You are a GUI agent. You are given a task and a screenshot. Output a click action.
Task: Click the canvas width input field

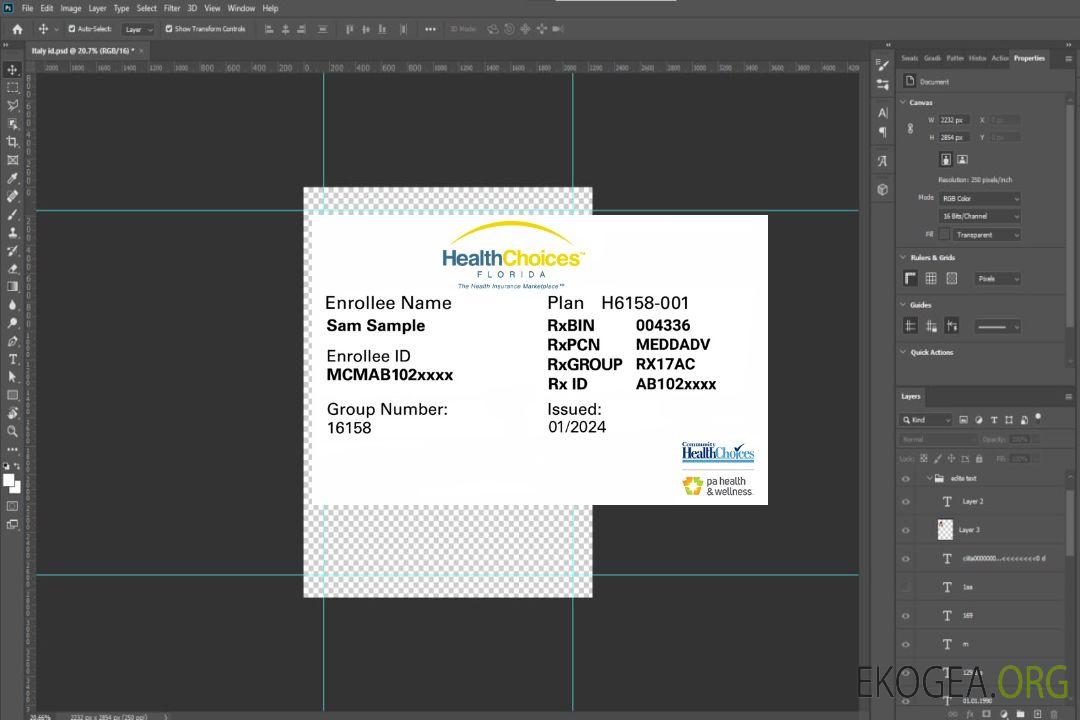pos(954,120)
